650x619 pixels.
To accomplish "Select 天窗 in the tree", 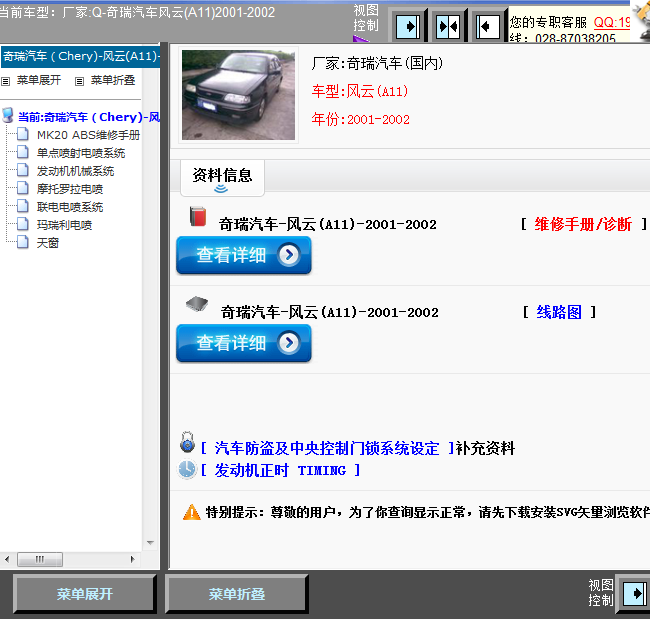I will [48, 243].
